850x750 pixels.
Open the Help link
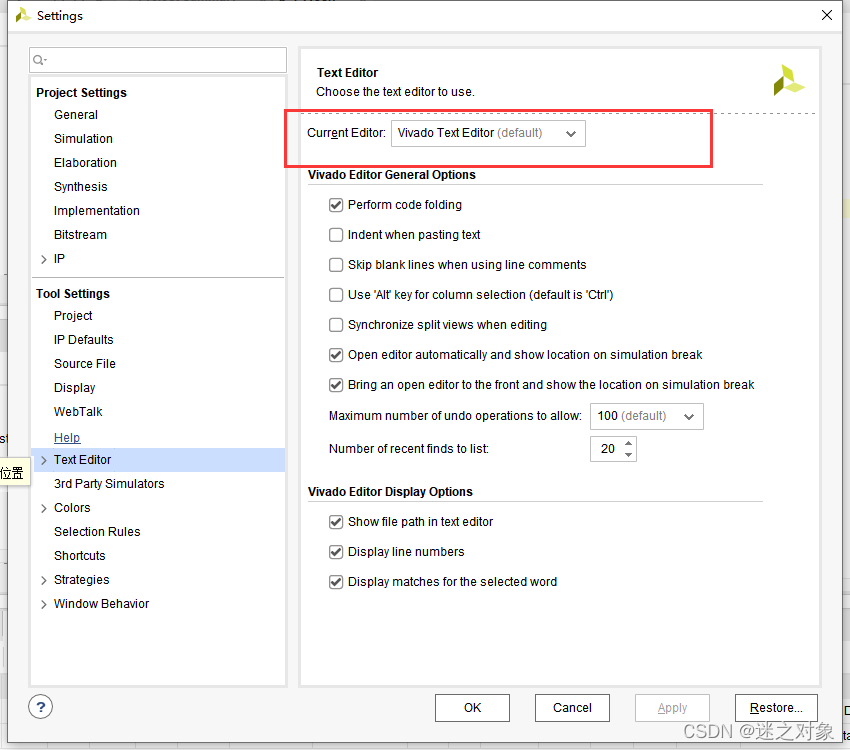pos(67,437)
